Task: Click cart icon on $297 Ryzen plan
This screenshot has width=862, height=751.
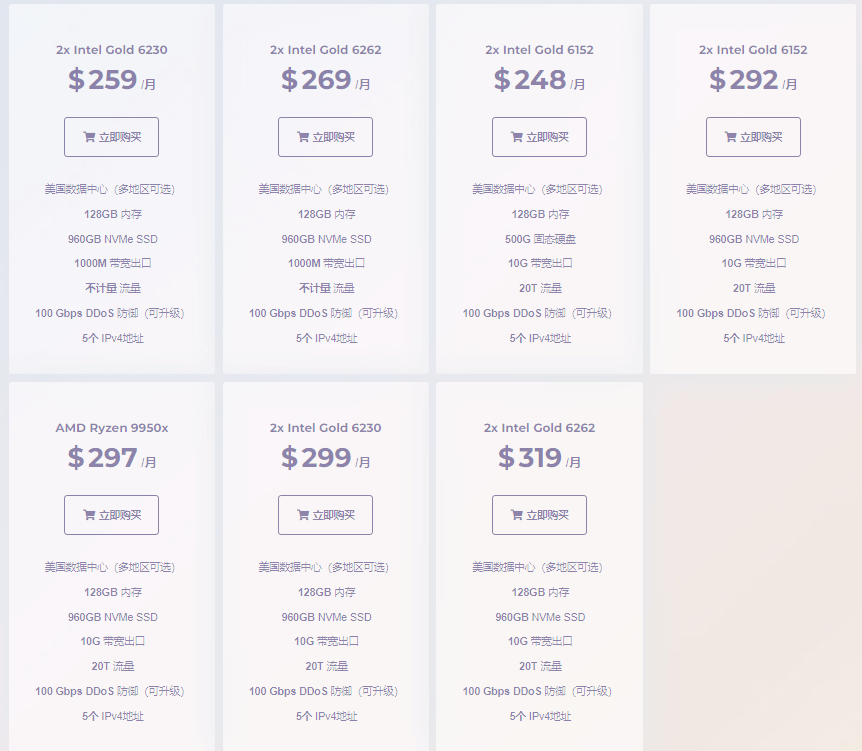Action: pyautogui.click(x=89, y=515)
